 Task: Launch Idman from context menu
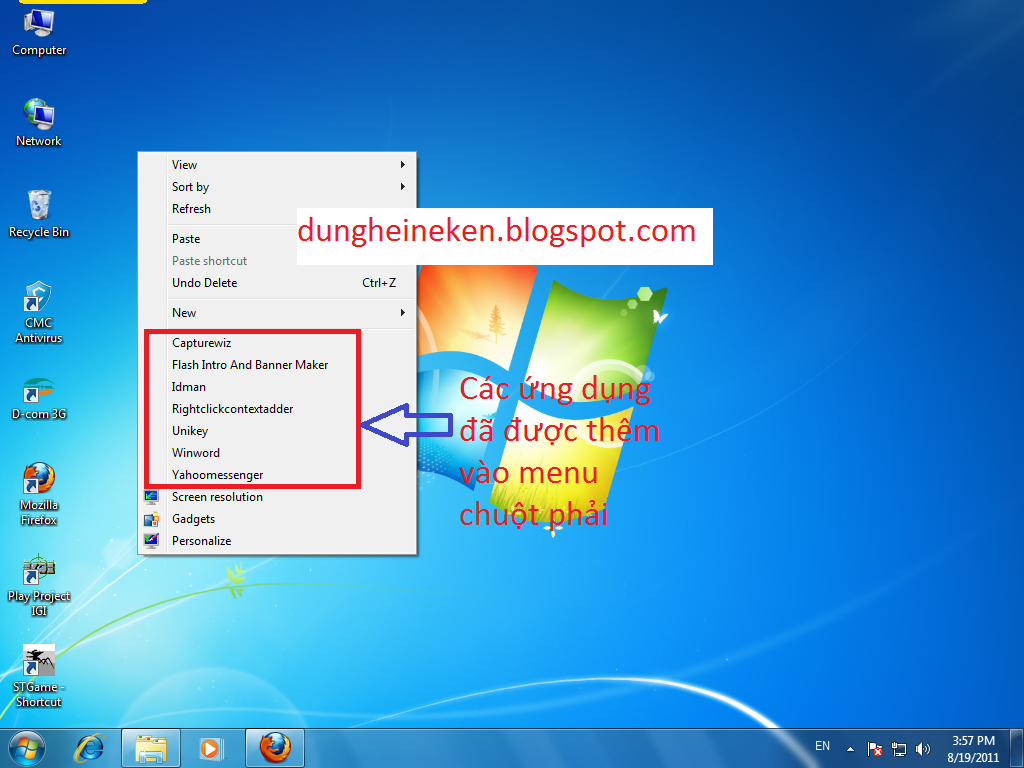(277, 387)
